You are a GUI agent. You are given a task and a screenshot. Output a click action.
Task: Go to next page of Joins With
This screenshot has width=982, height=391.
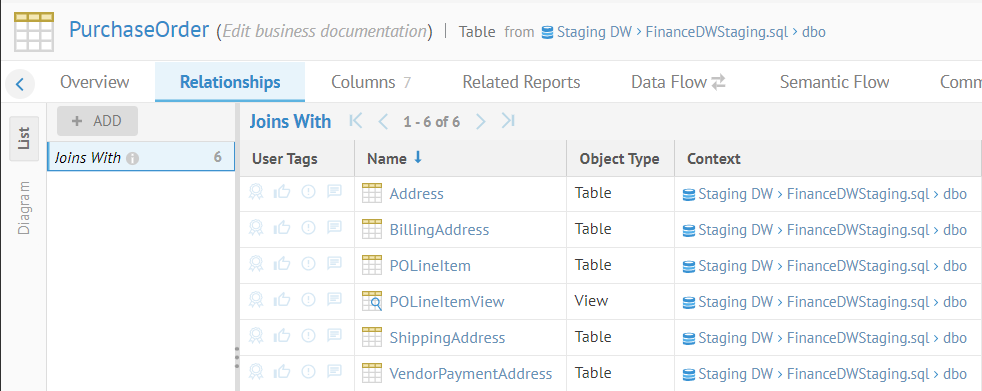(480, 121)
